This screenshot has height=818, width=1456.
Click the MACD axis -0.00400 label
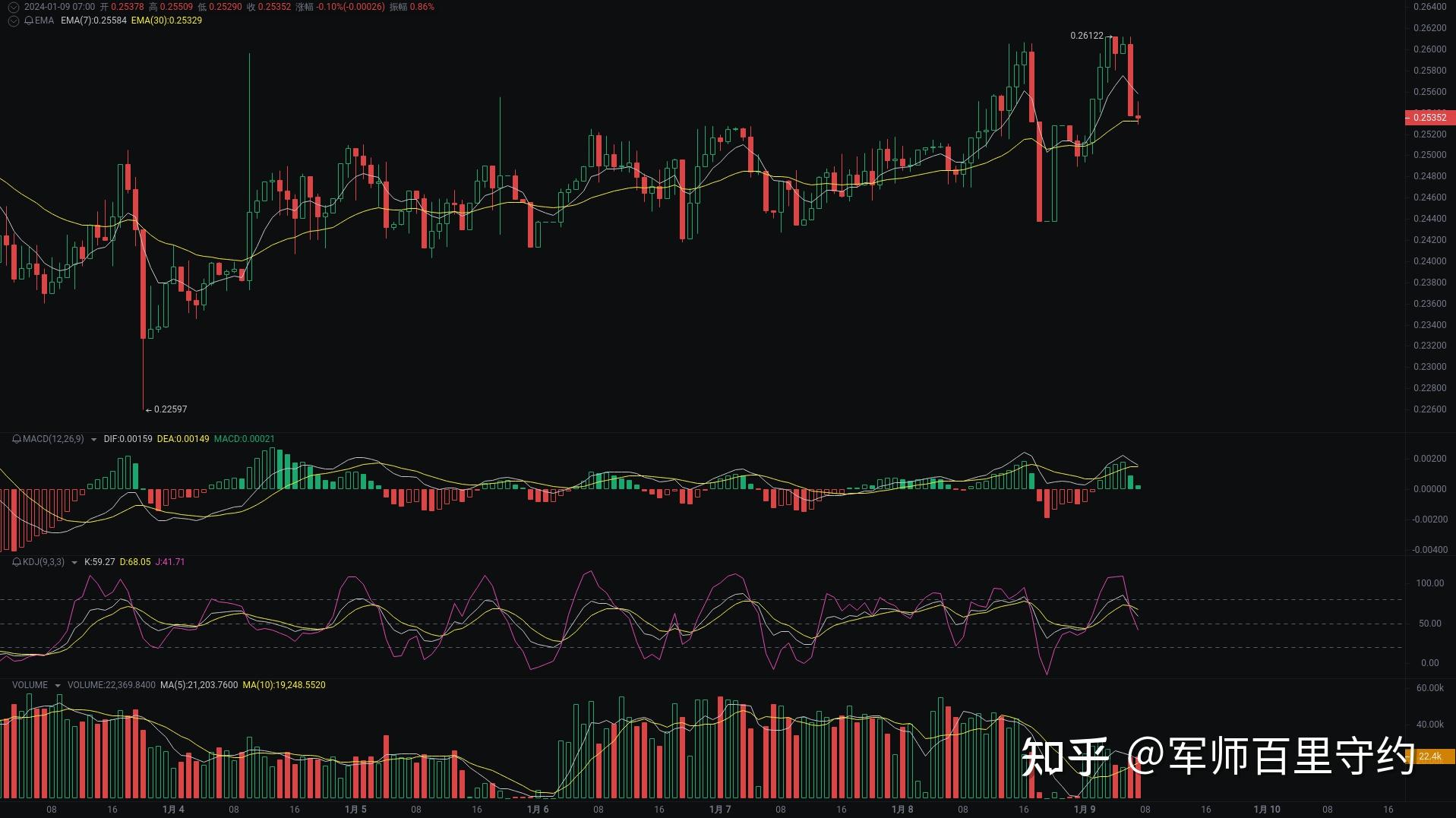1429,550
